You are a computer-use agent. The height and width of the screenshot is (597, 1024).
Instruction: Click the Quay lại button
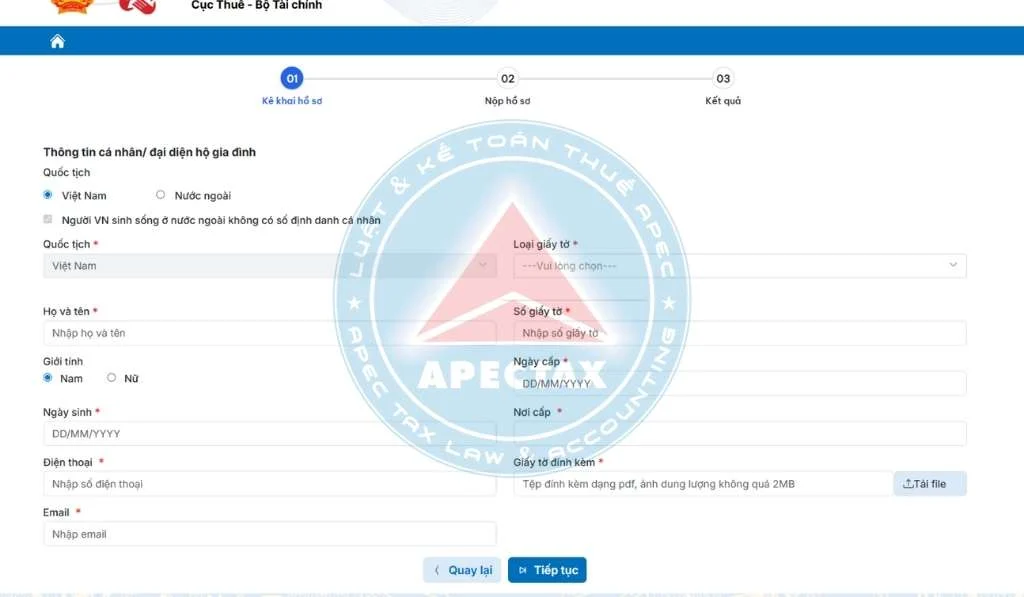click(x=462, y=570)
